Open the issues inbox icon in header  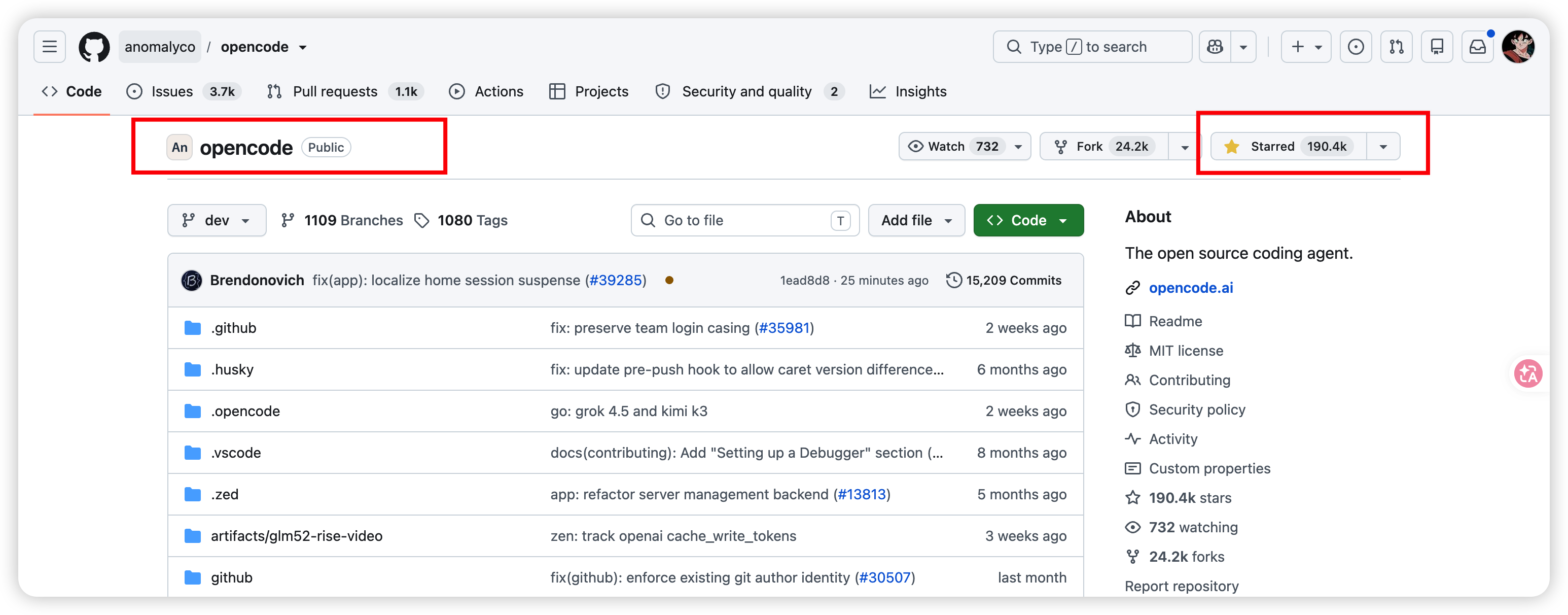point(1356,47)
